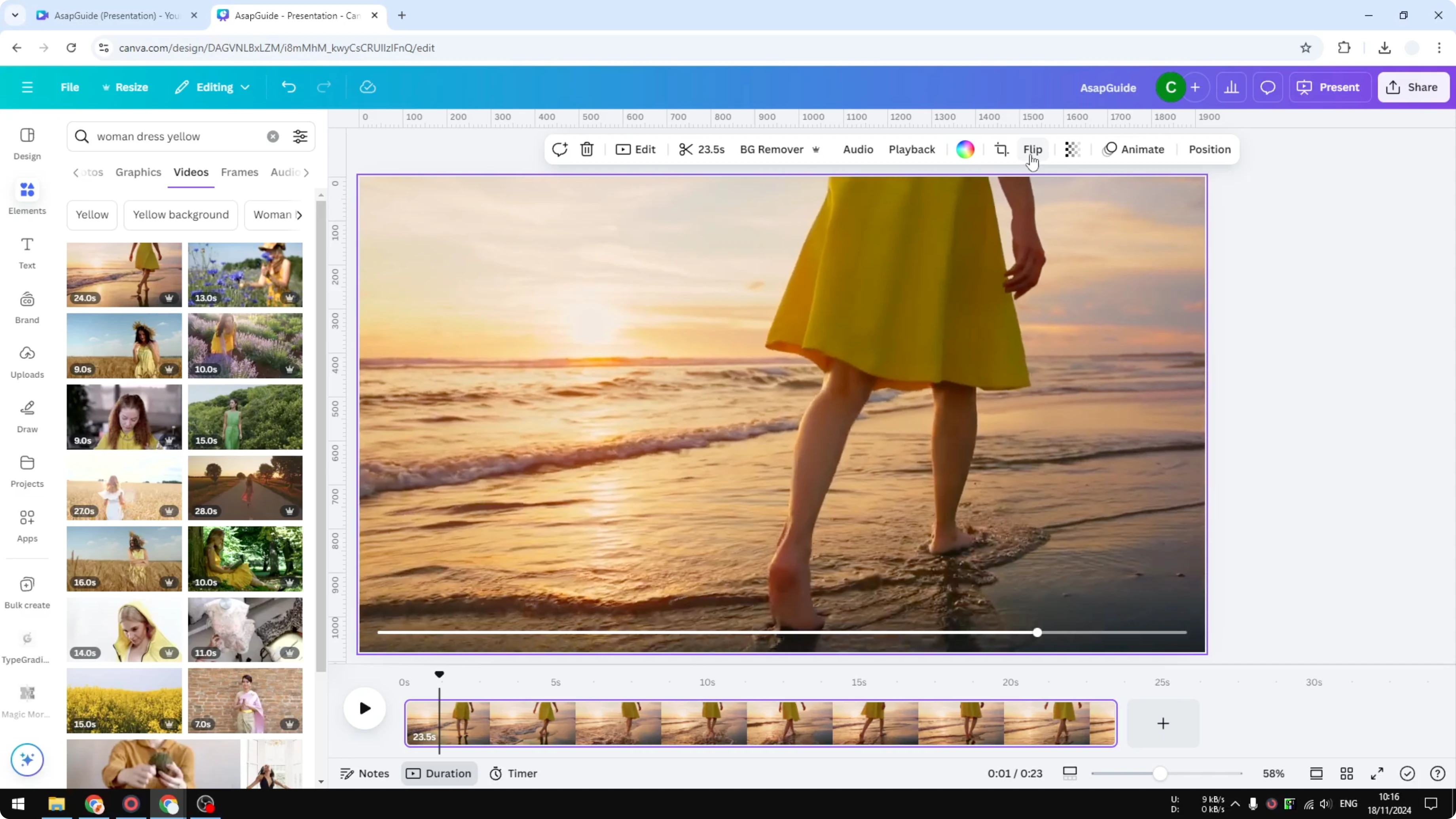1456x819 pixels.
Task: Open the Text panel in sidebar
Action: [27, 252]
